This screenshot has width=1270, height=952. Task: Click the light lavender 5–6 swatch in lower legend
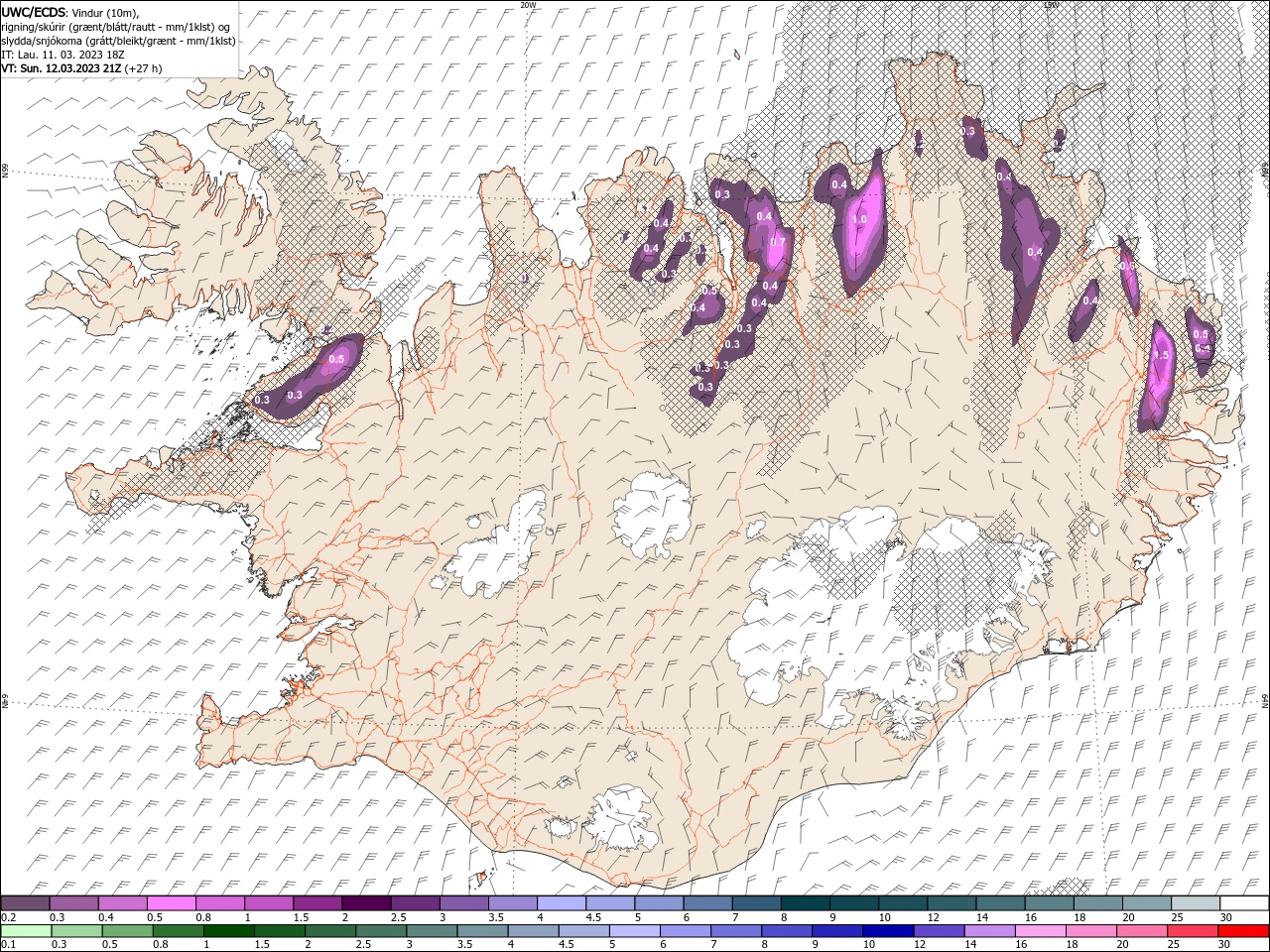[x=635, y=931]
